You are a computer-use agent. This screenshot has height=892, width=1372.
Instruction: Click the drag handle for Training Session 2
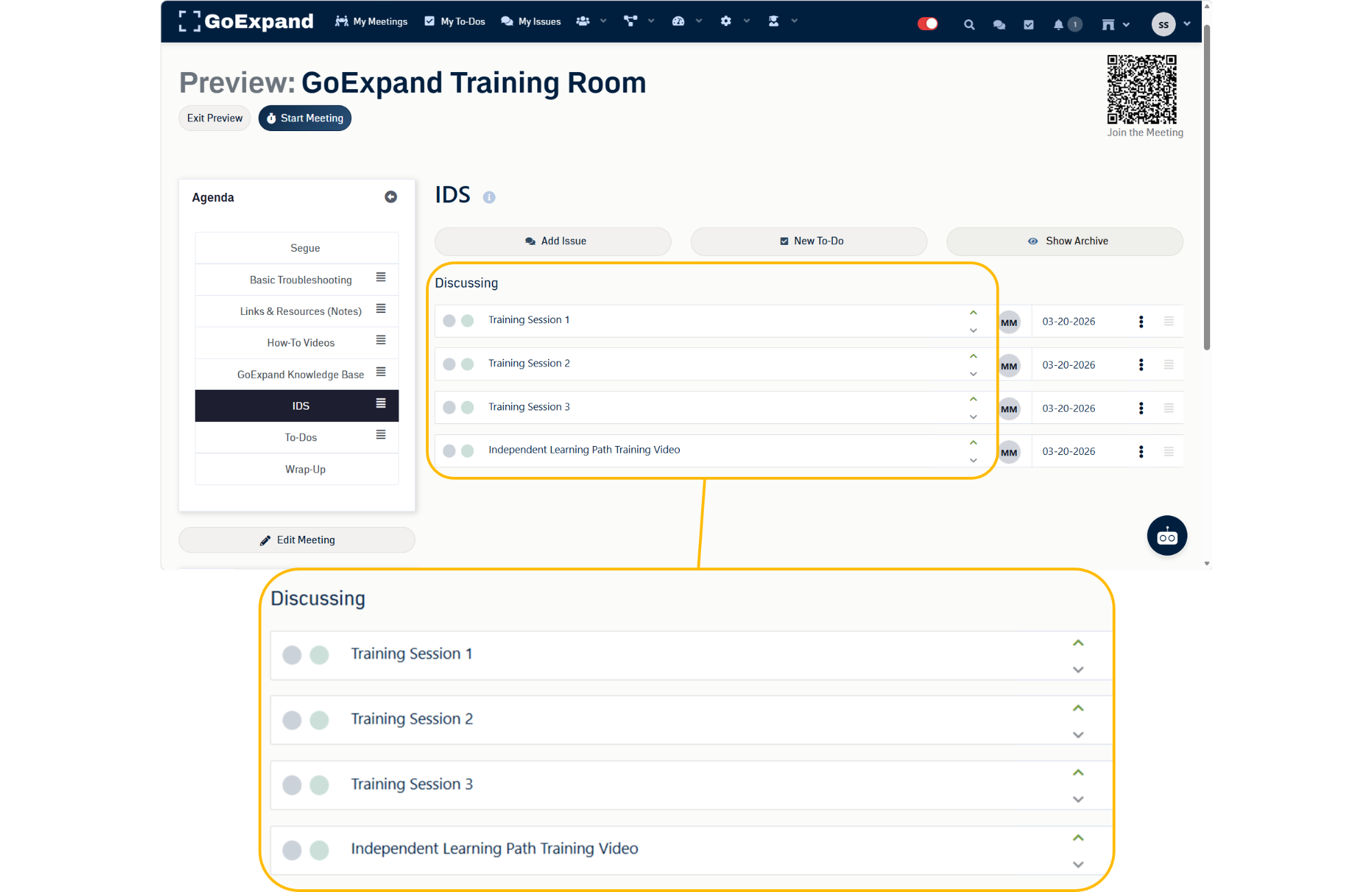tap(1169, 365)
